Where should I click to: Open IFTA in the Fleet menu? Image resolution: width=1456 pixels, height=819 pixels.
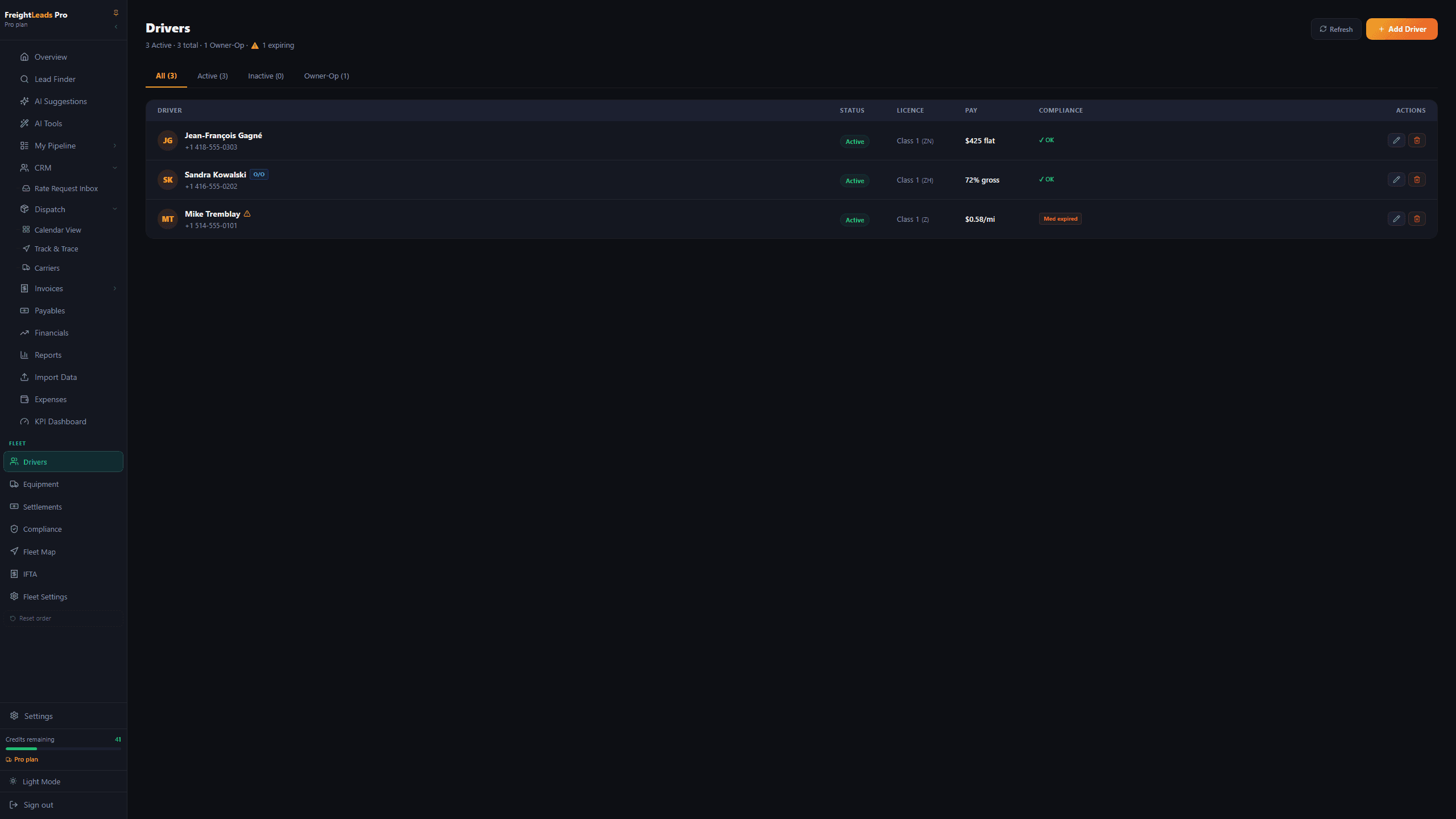pyautogui.click(x=63, y=574)
